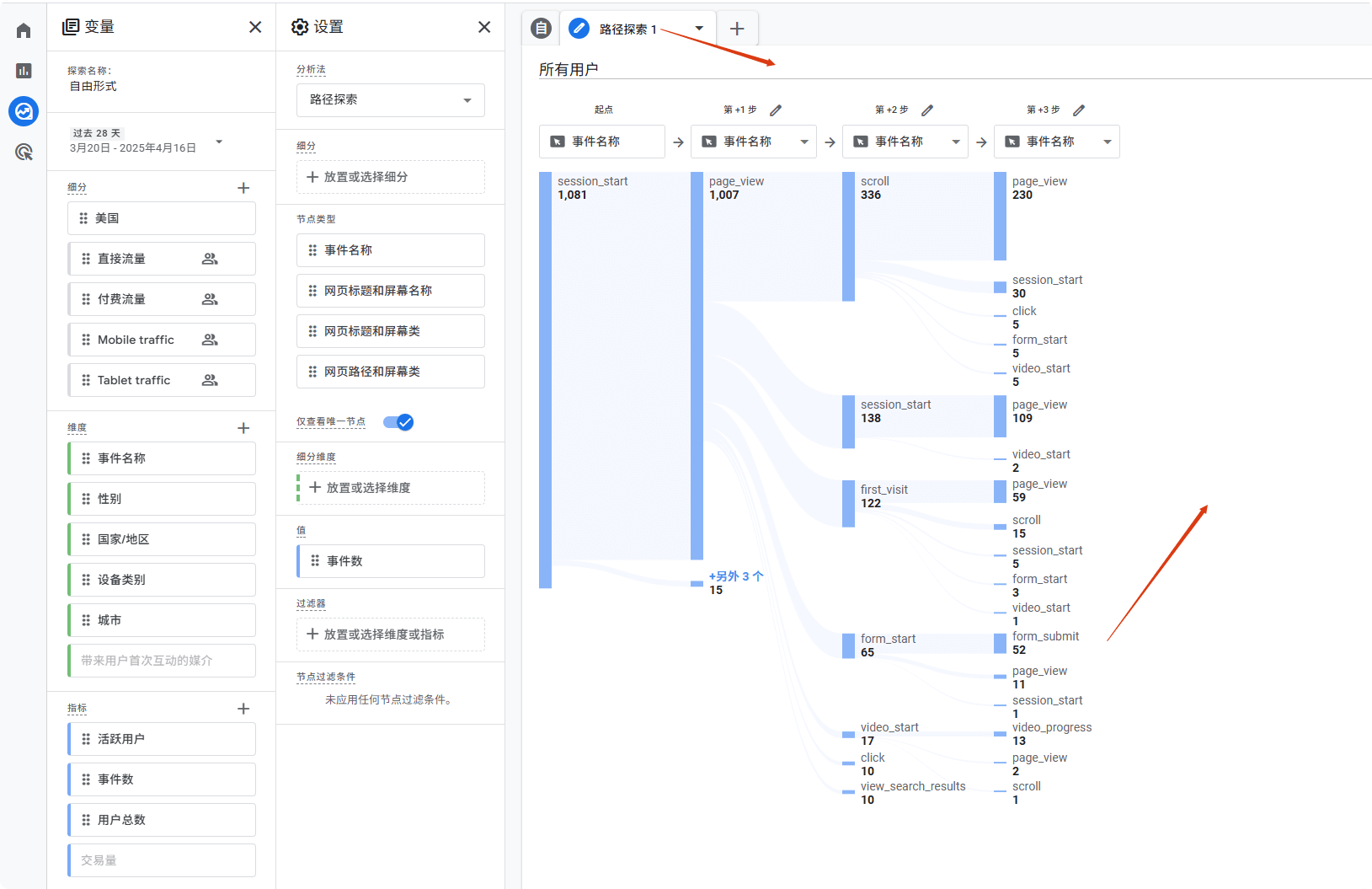
Task: Open the 第 +3 步 事件名称 dropdown
Action: (x=1108, y=142)
